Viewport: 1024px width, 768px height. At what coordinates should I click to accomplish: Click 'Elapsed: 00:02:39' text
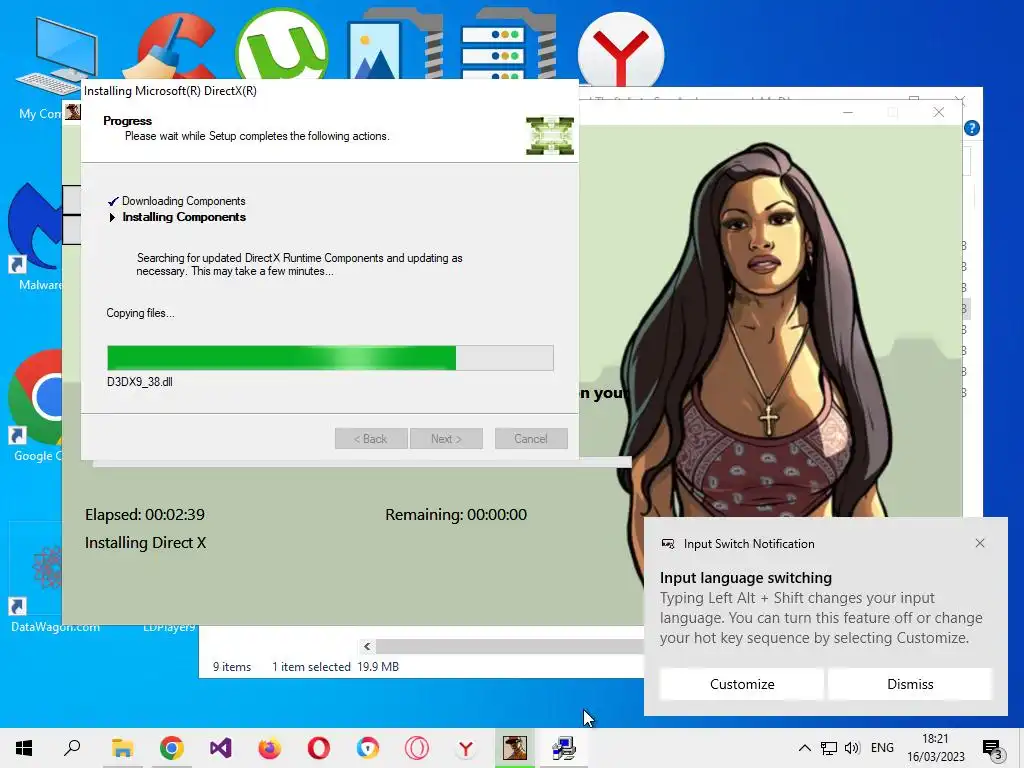(145, 515)
